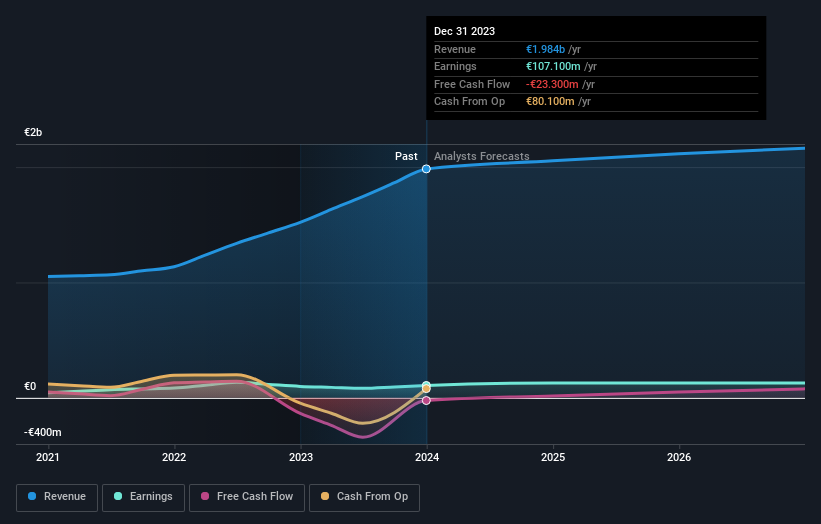Toggle the Cash From Op legend series

(364, 497)
